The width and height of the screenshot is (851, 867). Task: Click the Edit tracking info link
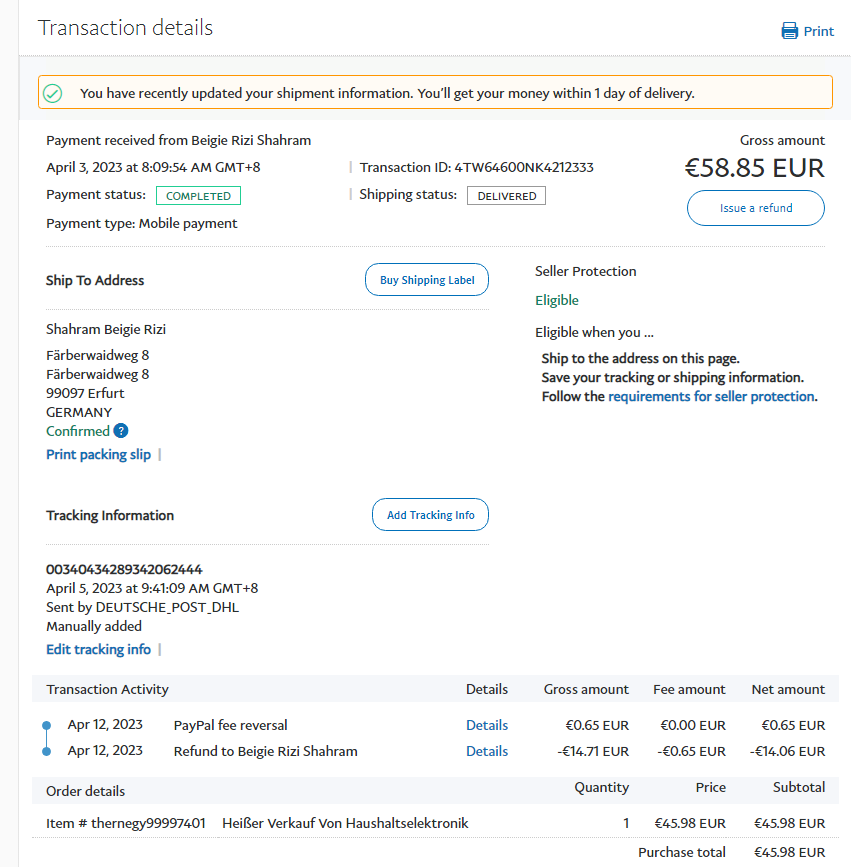(x=98, y=649)
